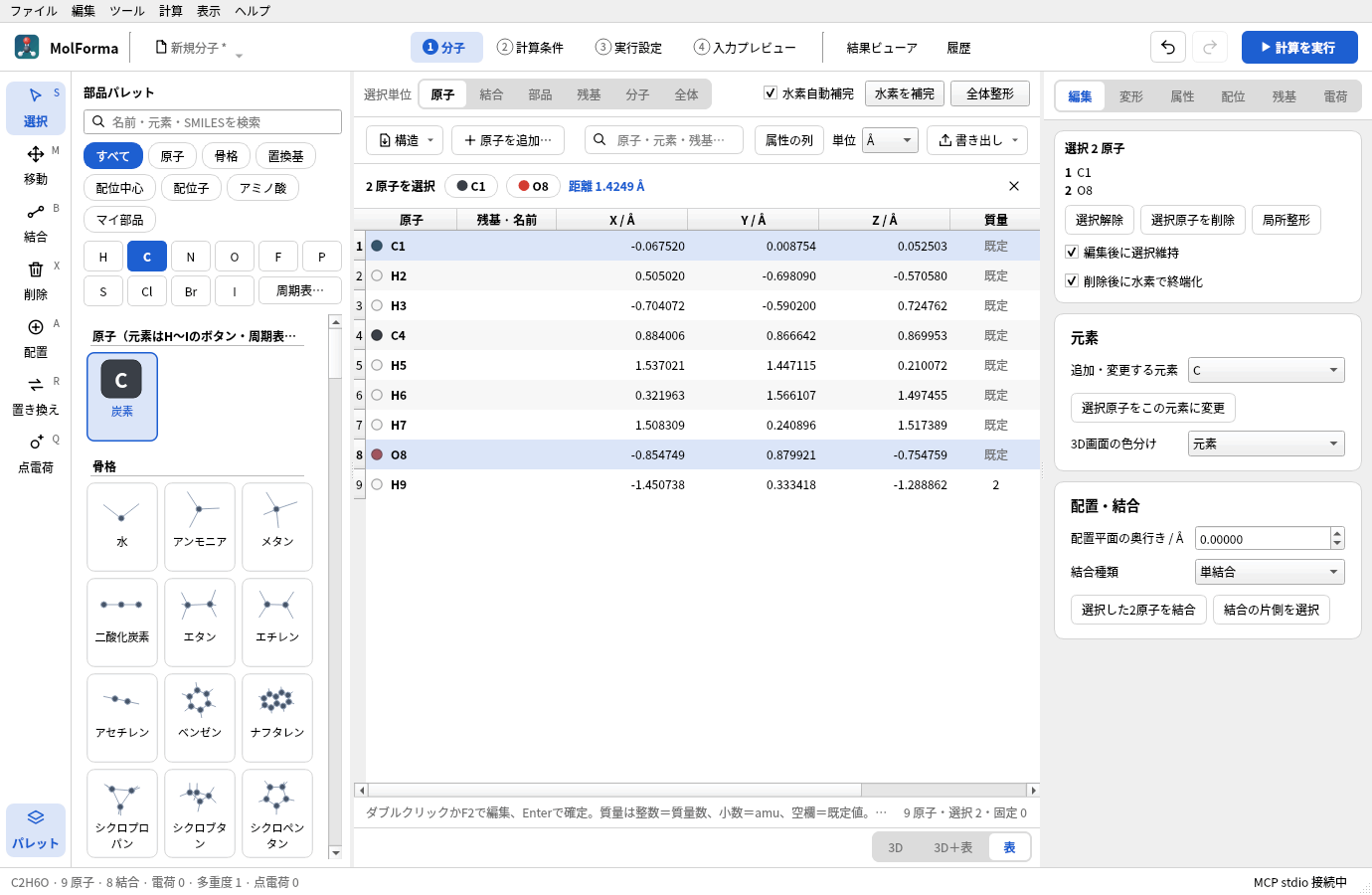Click the 部品パレット search field
The image size is (1372, 895).
point(213,122)
